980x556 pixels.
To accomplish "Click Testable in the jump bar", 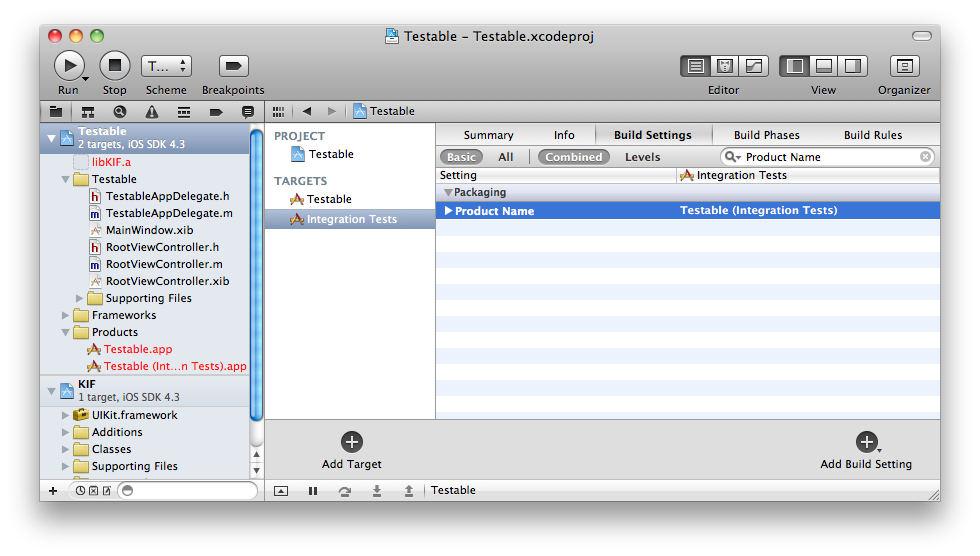I will click(x=384, y=111).
